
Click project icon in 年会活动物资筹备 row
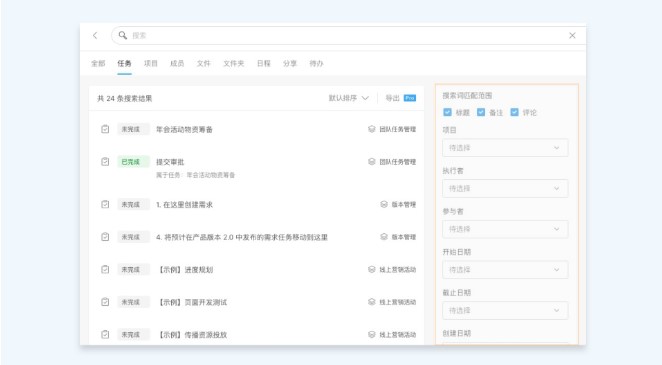tap(372, 129)
